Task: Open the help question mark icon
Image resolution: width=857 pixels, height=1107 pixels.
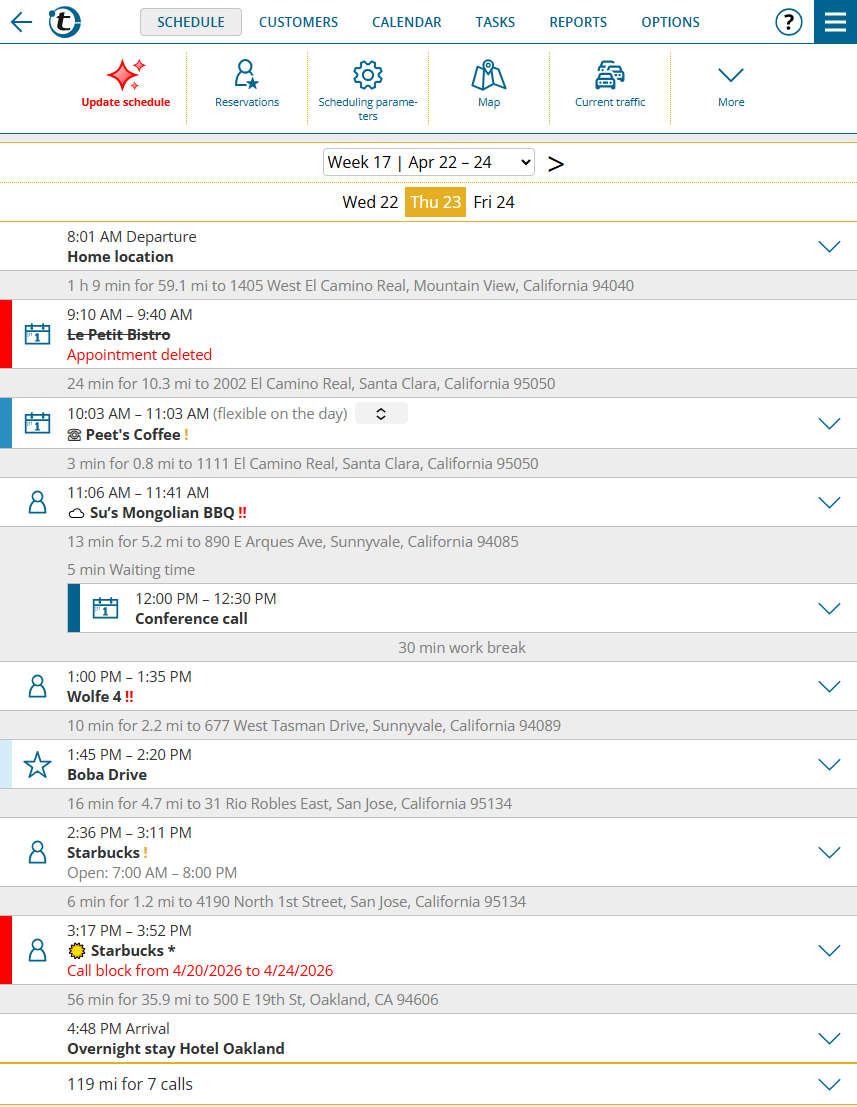Action: tap(789, 22)
